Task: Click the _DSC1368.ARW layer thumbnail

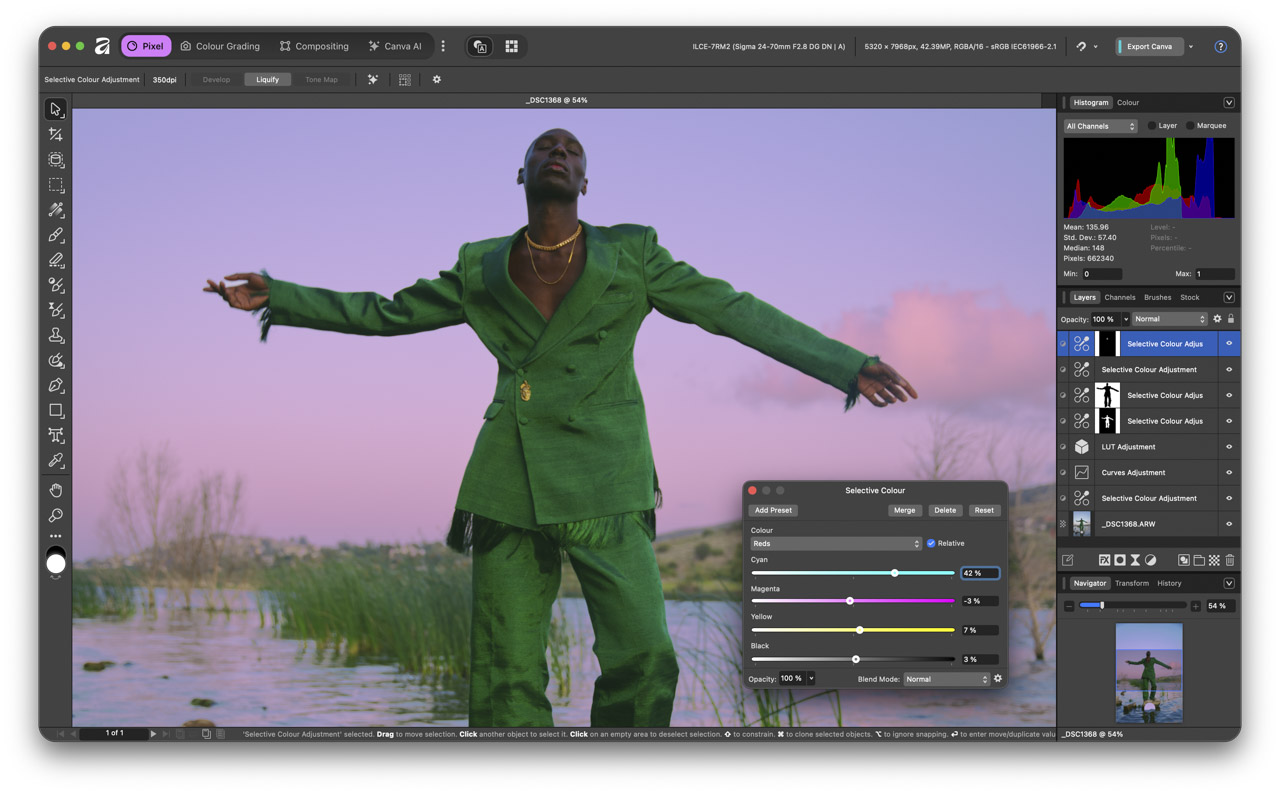Action: click(1082, 524)
